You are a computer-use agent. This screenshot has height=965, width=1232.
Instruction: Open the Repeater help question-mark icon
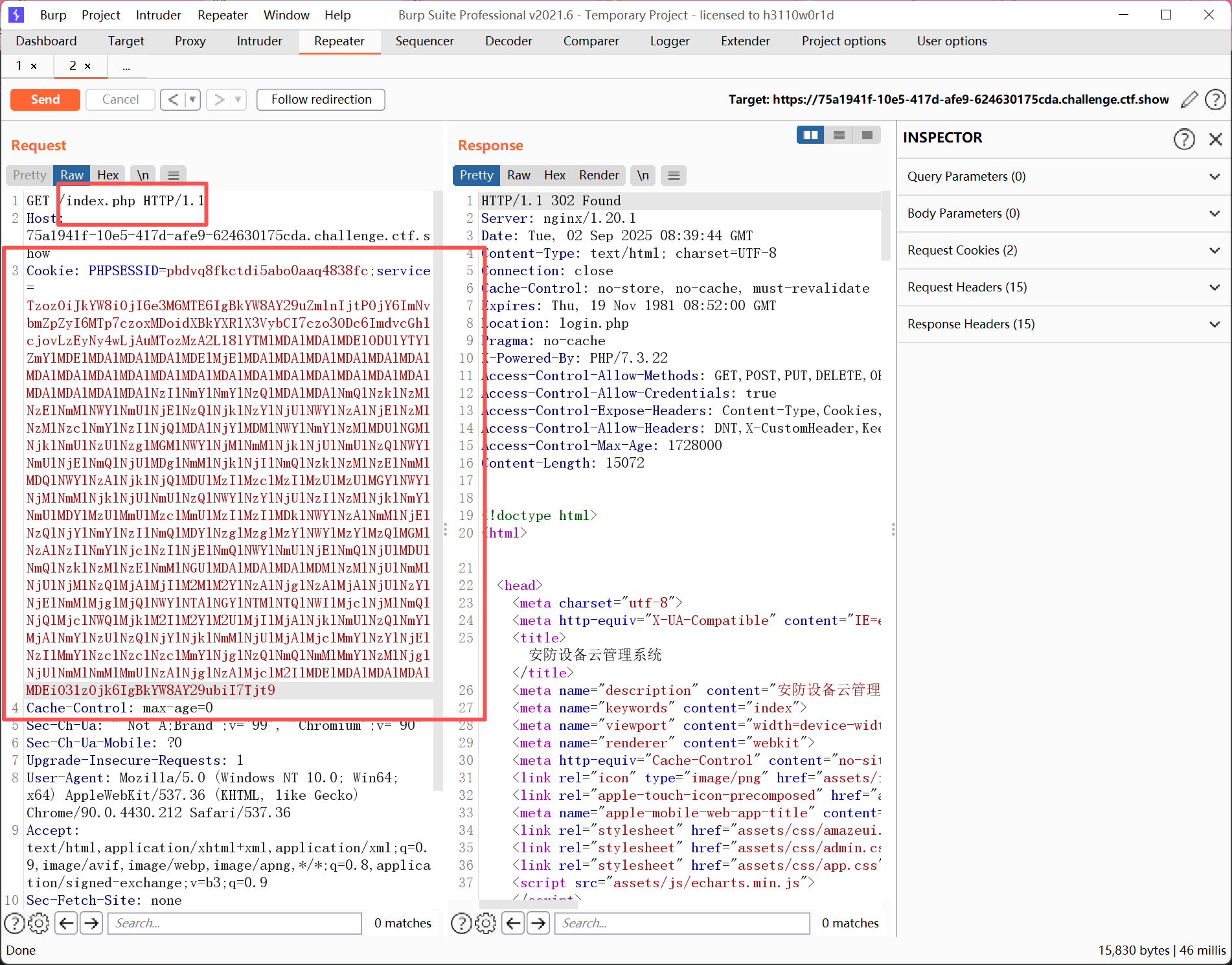tap(1215, 100)
